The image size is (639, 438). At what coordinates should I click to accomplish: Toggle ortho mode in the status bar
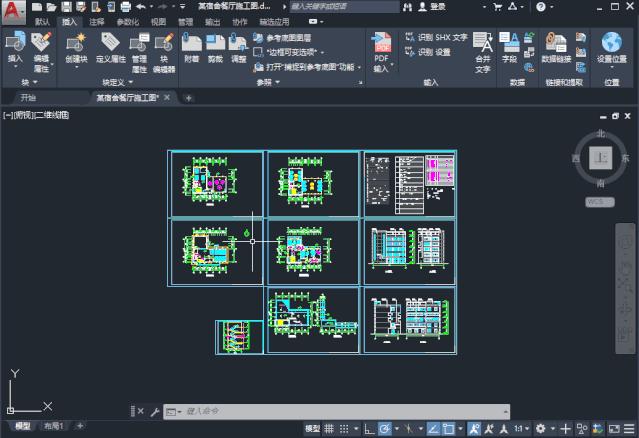(368, 429)
